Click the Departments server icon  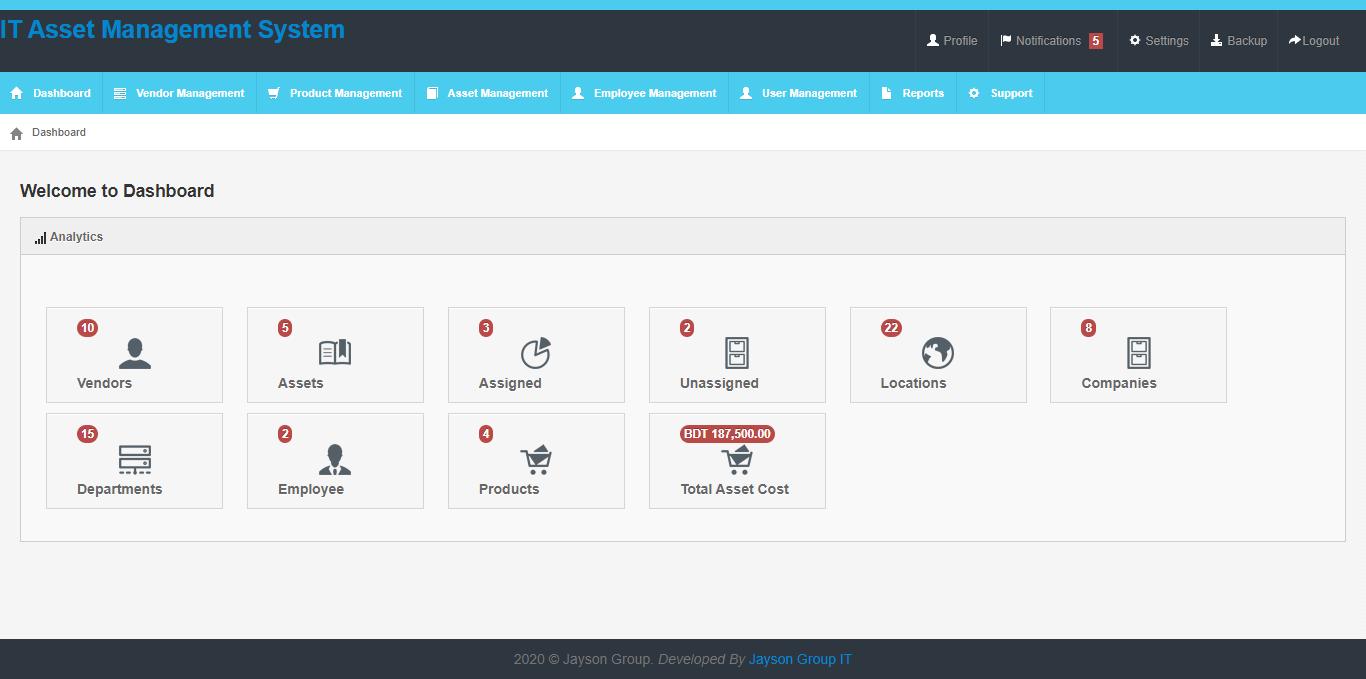134,459
